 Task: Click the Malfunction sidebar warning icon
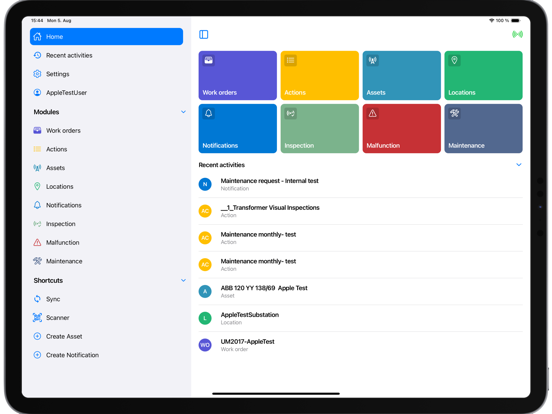(37, 243)
